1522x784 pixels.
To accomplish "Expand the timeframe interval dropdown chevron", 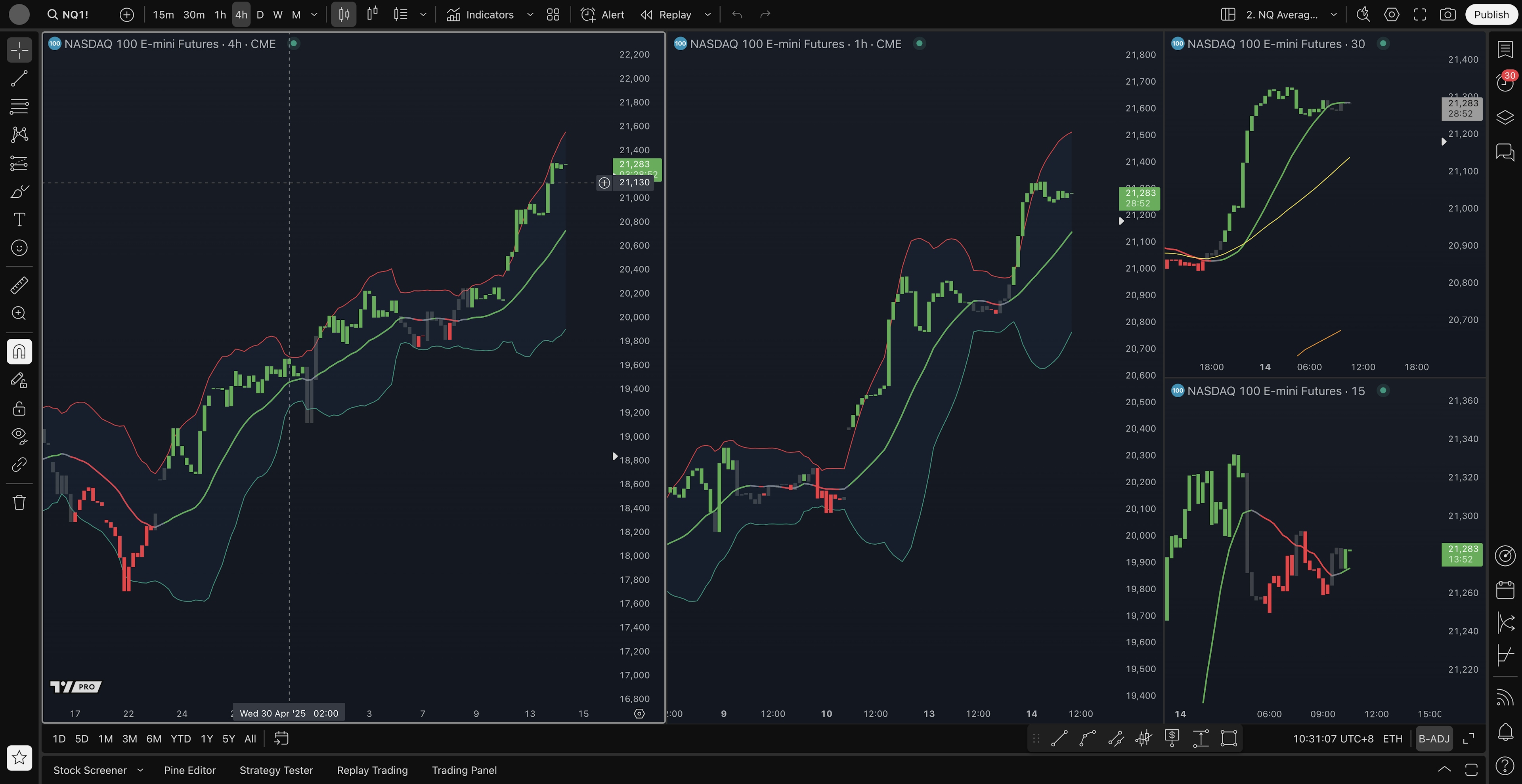I will click(314, 15).
